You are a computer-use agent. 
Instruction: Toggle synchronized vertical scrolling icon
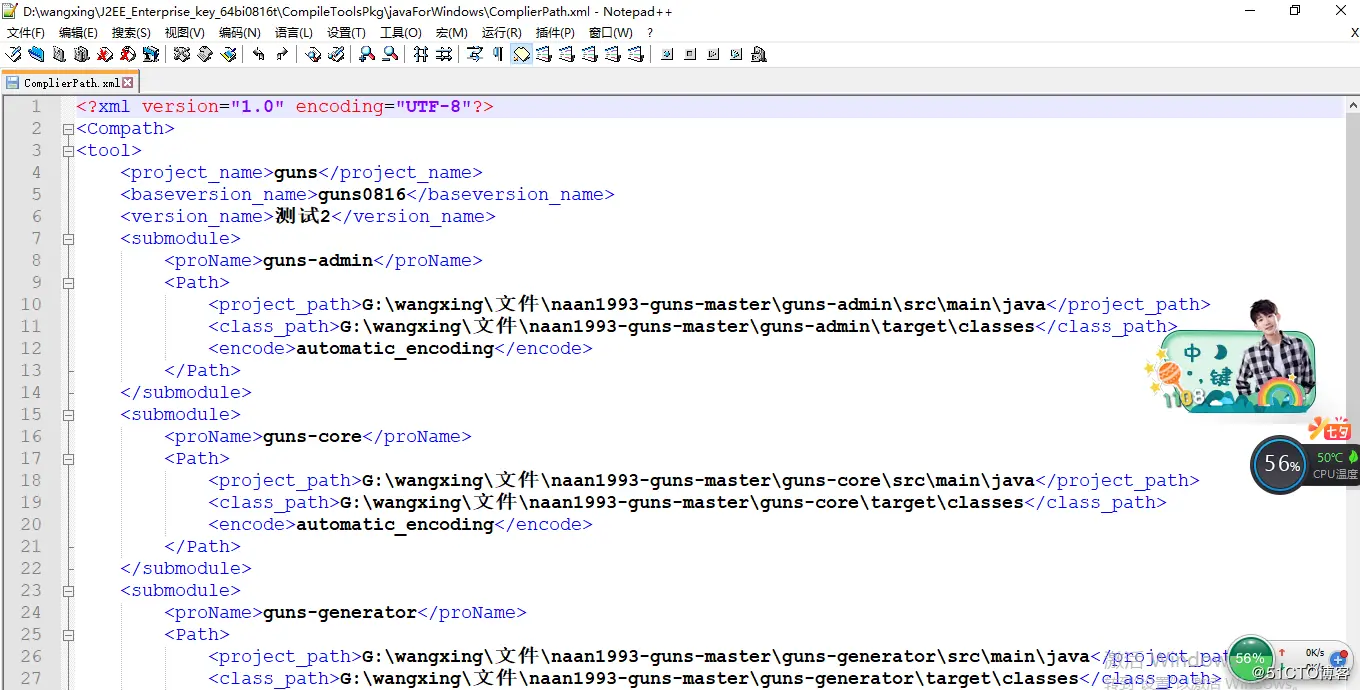pyautogui.click(x=421, y=54)
